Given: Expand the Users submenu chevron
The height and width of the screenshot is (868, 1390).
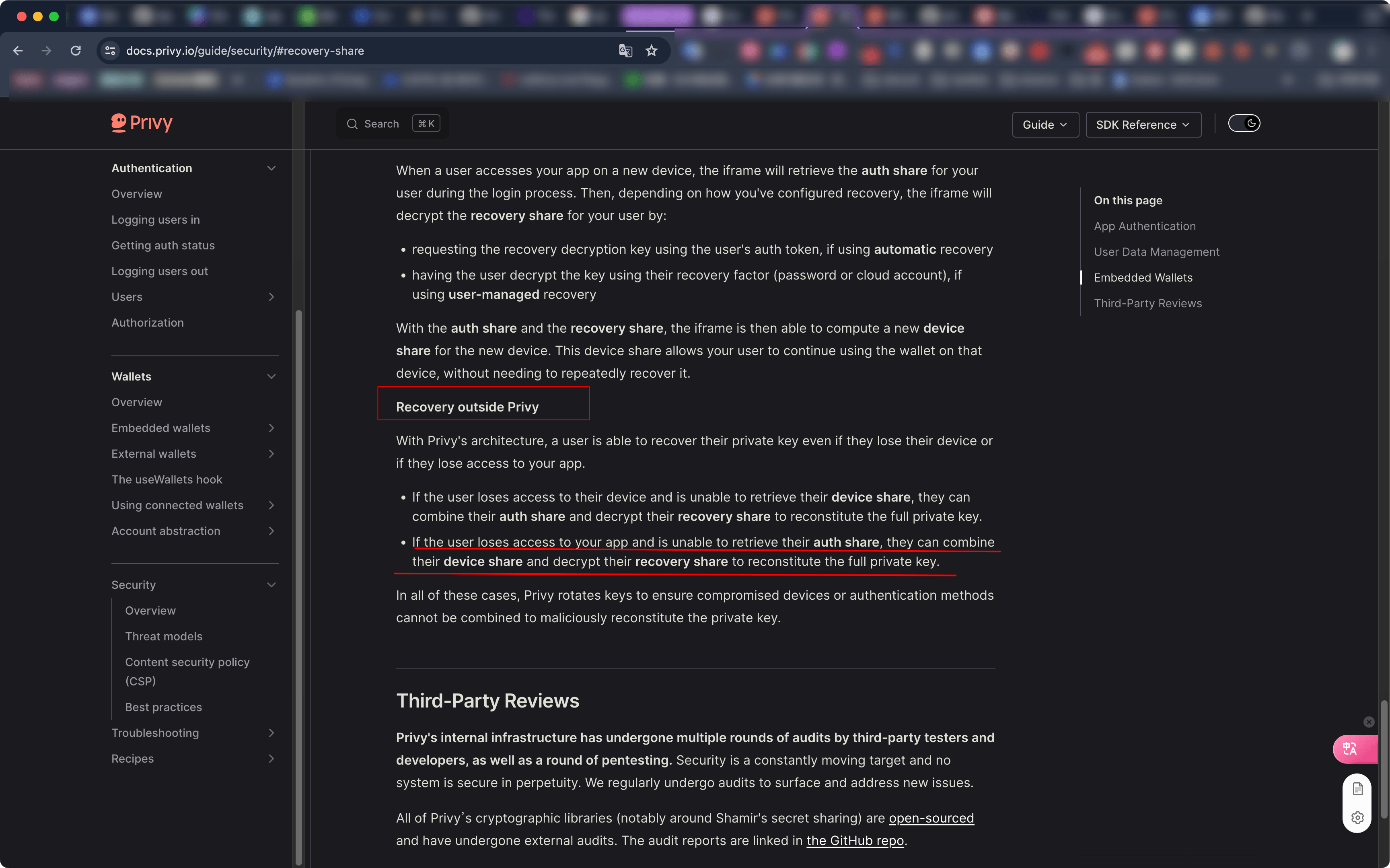Looking at the screenshot, I should click(271, 297).
